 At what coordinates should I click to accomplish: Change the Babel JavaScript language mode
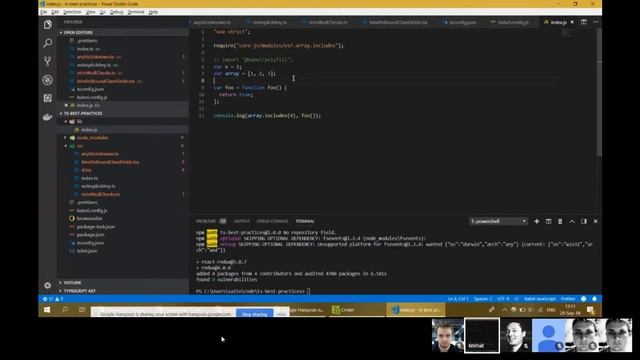tap(540, 299)
